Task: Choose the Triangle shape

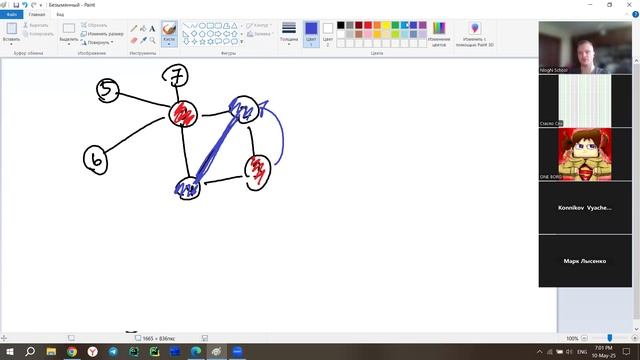Action: tap(234, 26)
